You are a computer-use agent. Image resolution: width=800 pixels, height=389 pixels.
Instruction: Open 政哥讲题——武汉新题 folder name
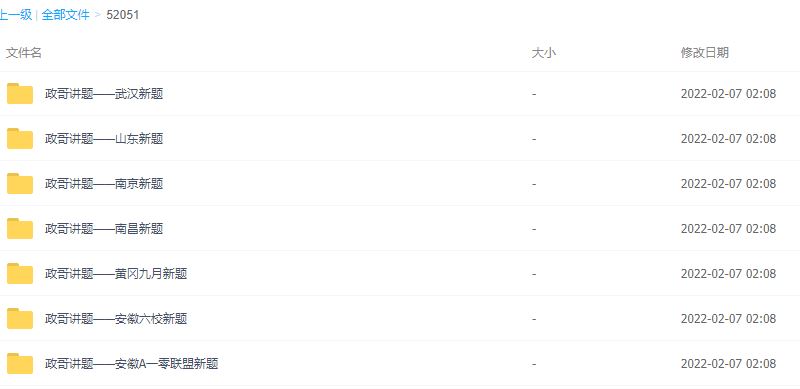tap(104, 94)
